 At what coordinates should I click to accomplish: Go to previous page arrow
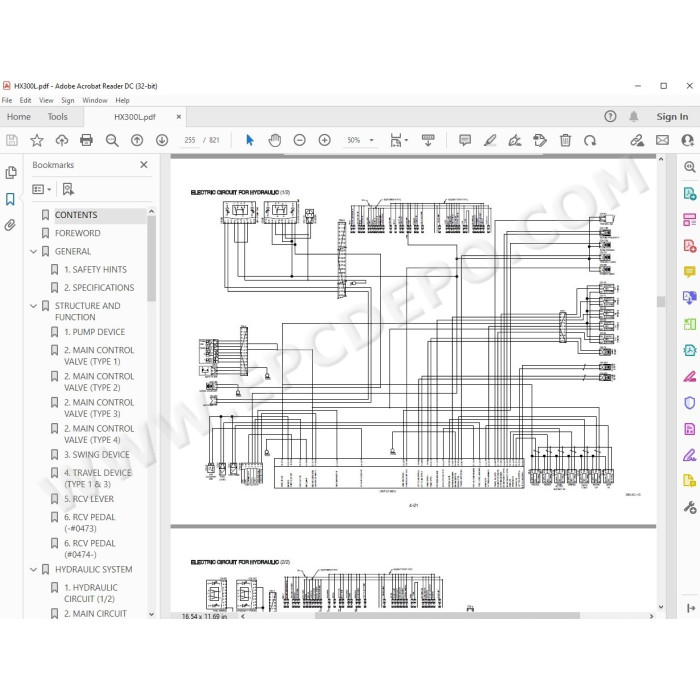pos(137,141)
